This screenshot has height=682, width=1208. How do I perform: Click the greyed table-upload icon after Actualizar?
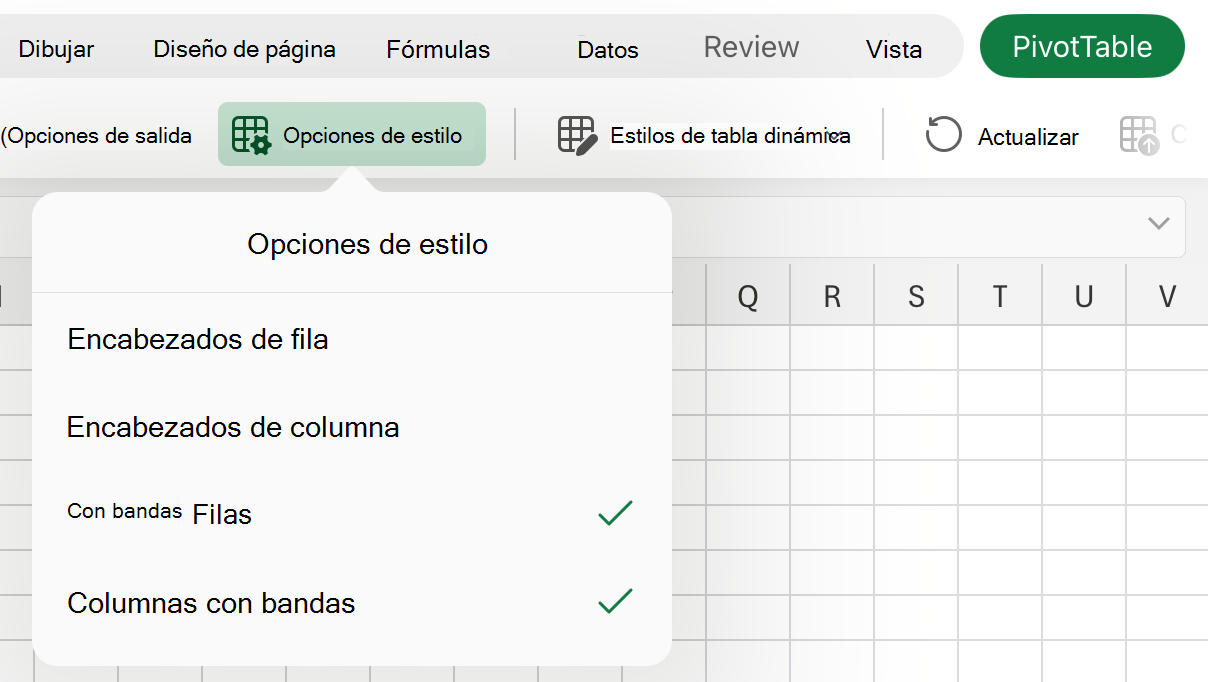pos(1139,135)
